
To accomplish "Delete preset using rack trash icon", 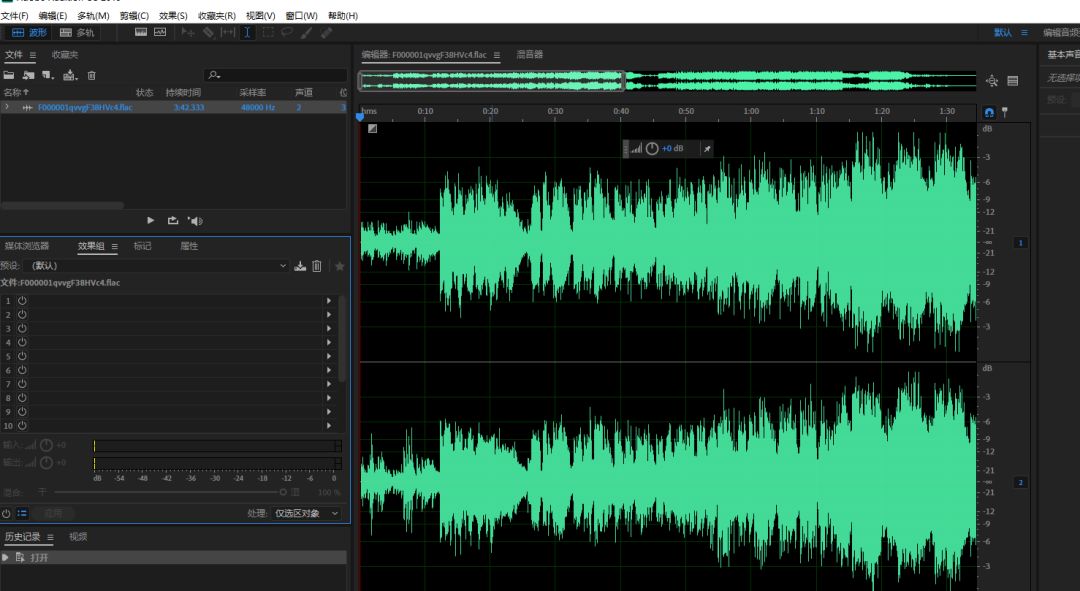I will (x=317, y=266).
